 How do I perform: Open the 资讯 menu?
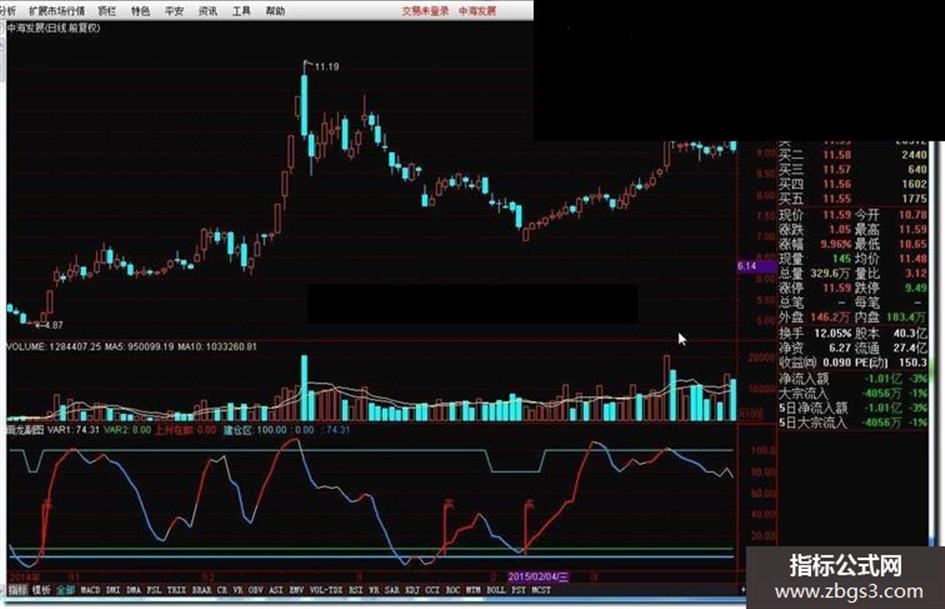pos(208,11)
